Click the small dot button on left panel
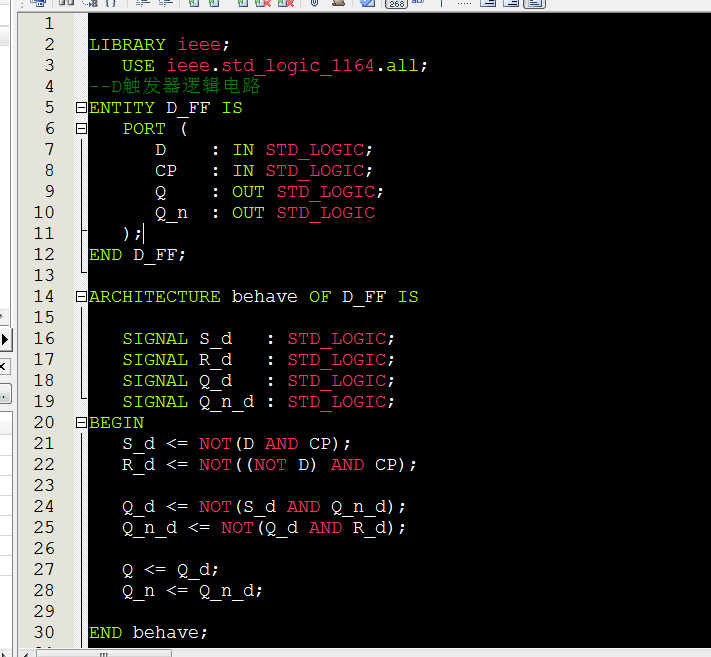The width and height of the screenshot is (711, 657). click(4, 394)
